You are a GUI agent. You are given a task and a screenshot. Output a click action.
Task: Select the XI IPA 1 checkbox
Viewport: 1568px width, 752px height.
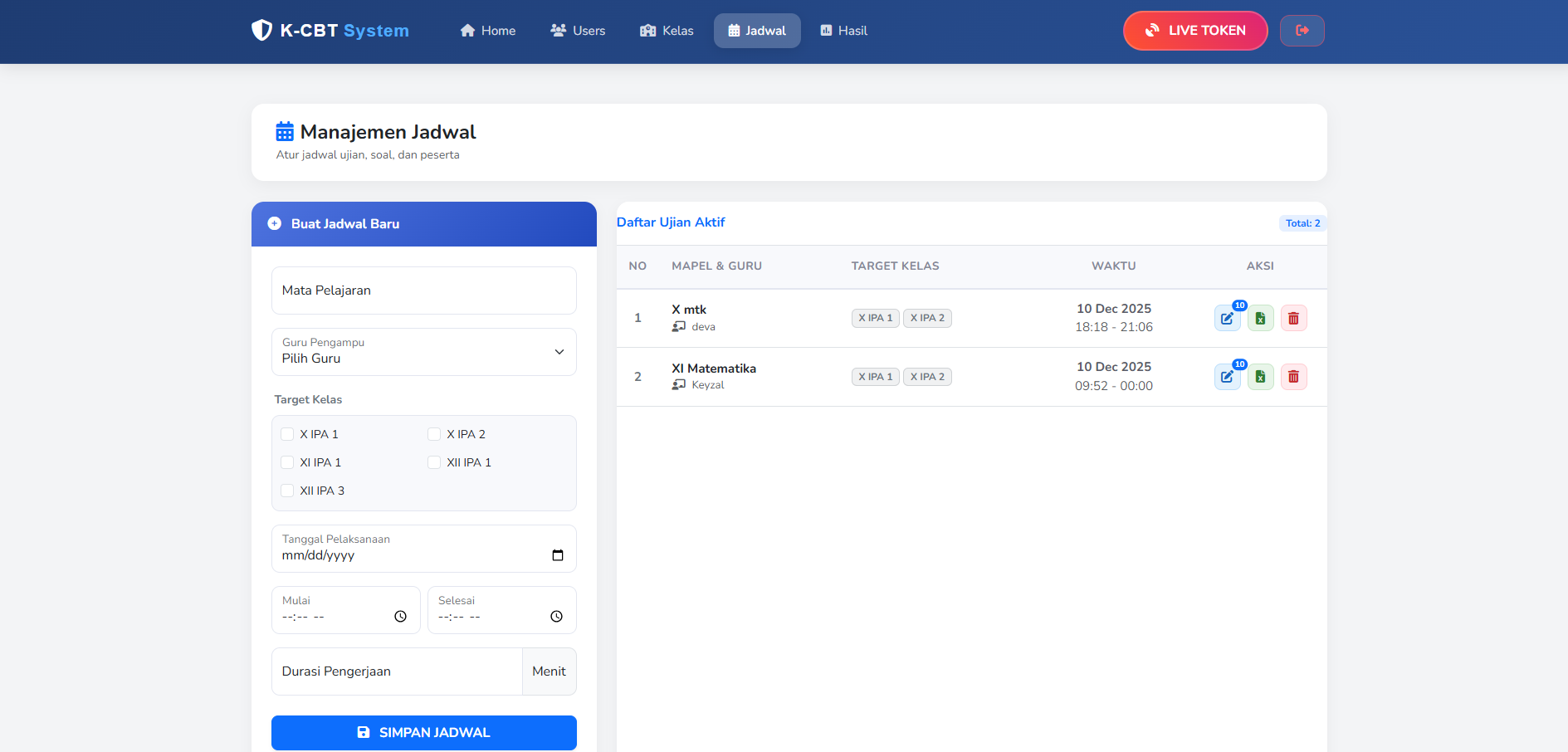pyautogui.click(x=287, y=462)
